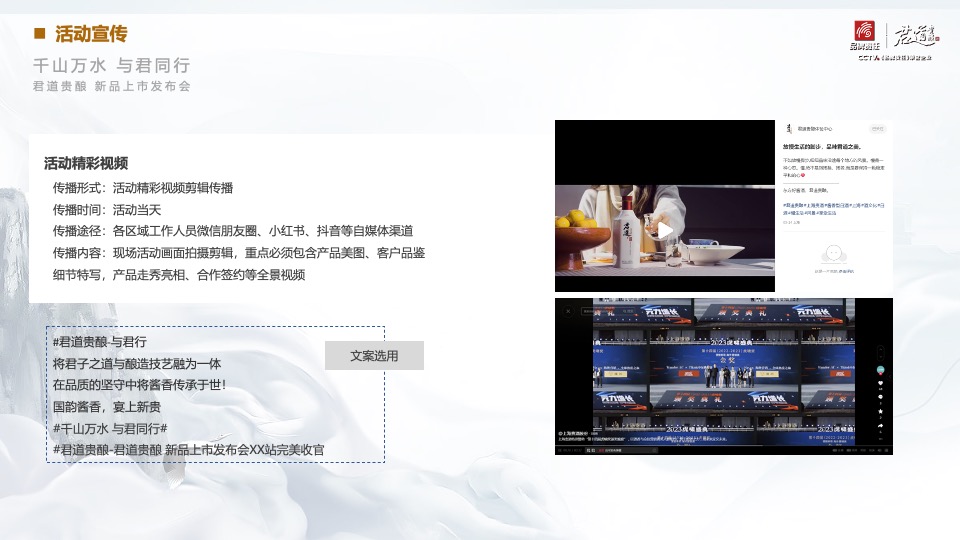The width and height of the screenshot is (960, 540).
Task: Click the 在品质的坚守中将酱香传承于世 line
Action: pos(139,385)
